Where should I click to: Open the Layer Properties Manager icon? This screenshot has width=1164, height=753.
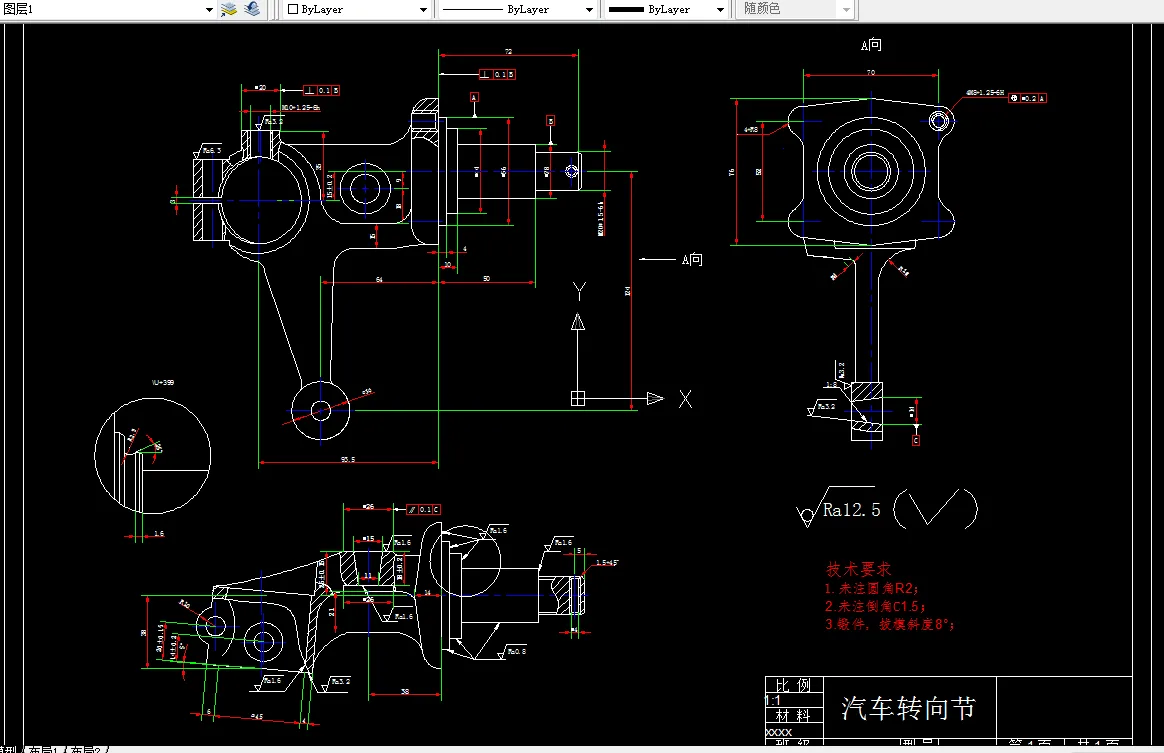pyautogui.click(x=228, y=10)
